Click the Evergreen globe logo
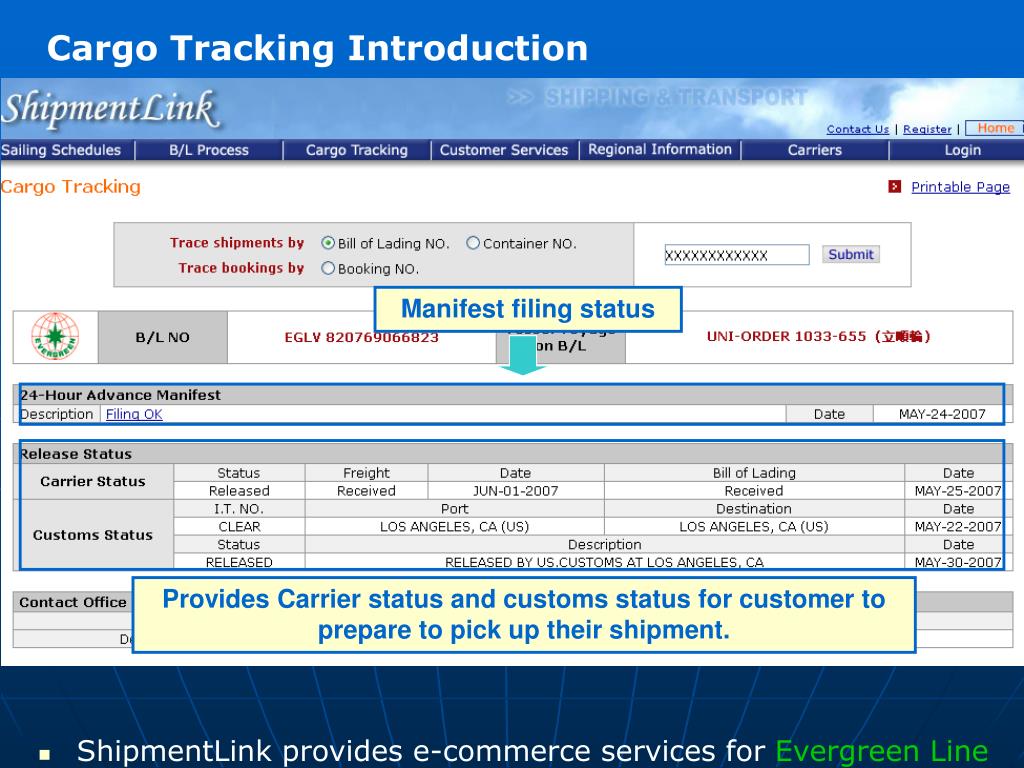 tap(56, 336)
